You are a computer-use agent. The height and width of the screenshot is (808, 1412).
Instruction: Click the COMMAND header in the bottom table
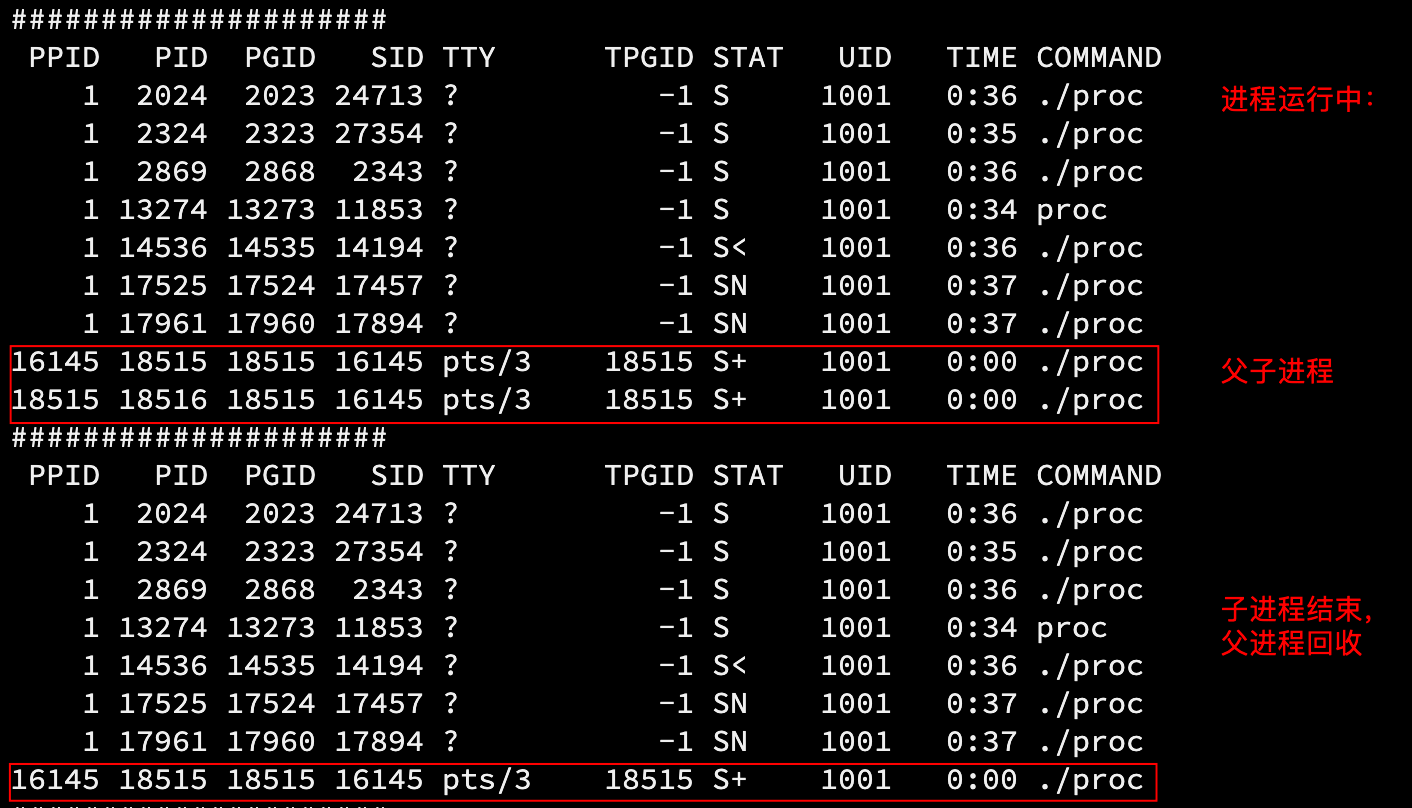(1098, 476)
